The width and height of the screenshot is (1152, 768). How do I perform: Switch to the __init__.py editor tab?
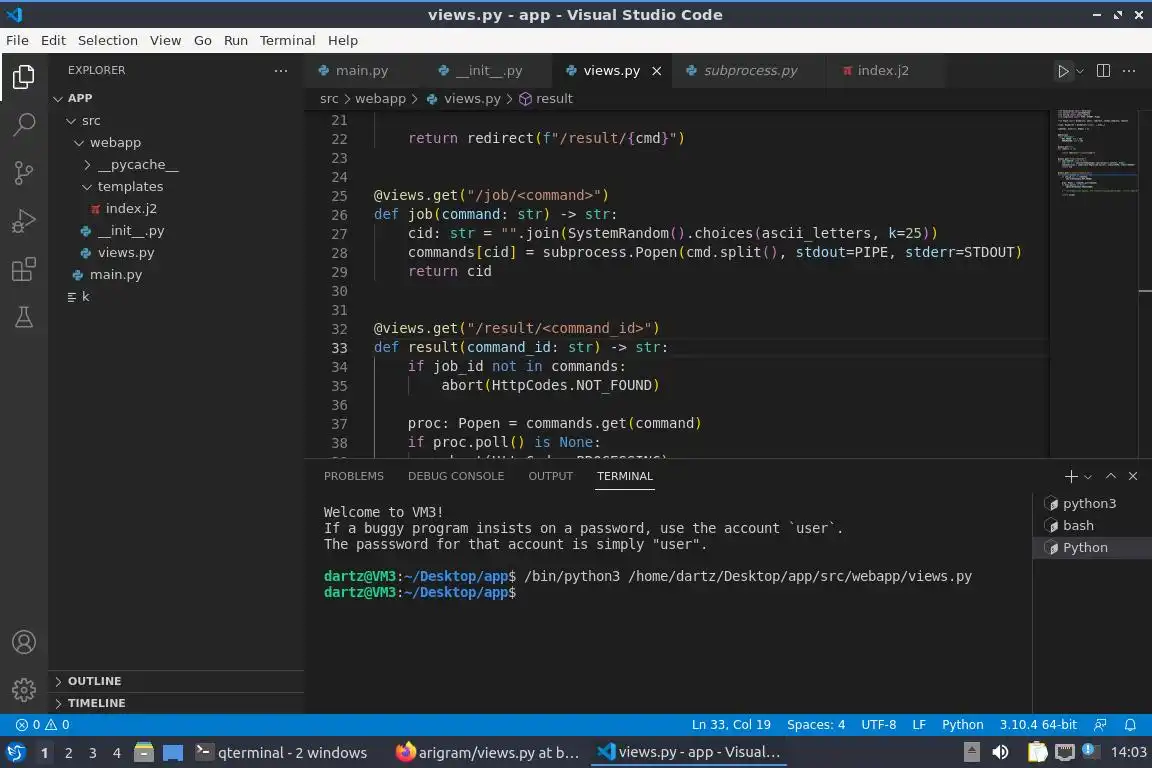[x=489, y=71]
